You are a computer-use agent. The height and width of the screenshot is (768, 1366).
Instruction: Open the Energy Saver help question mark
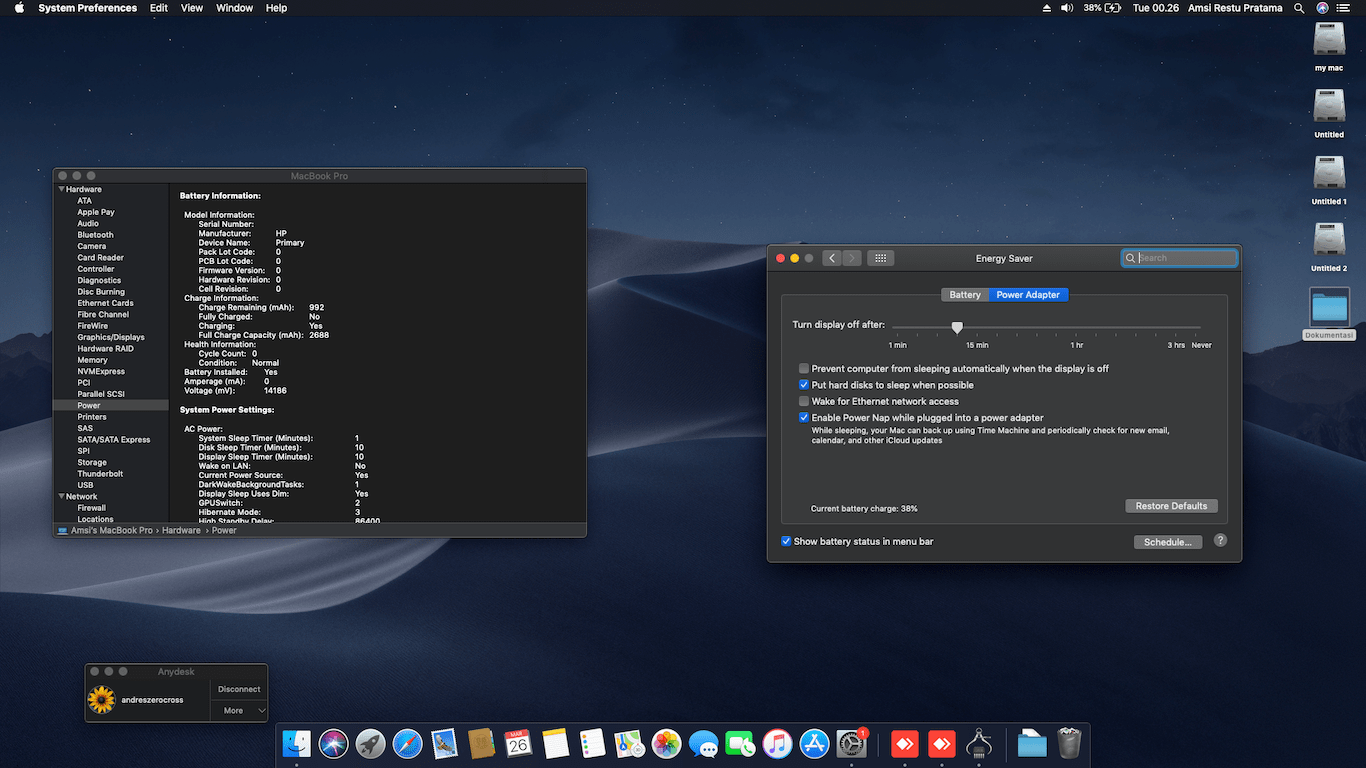tap(1220, 540)
